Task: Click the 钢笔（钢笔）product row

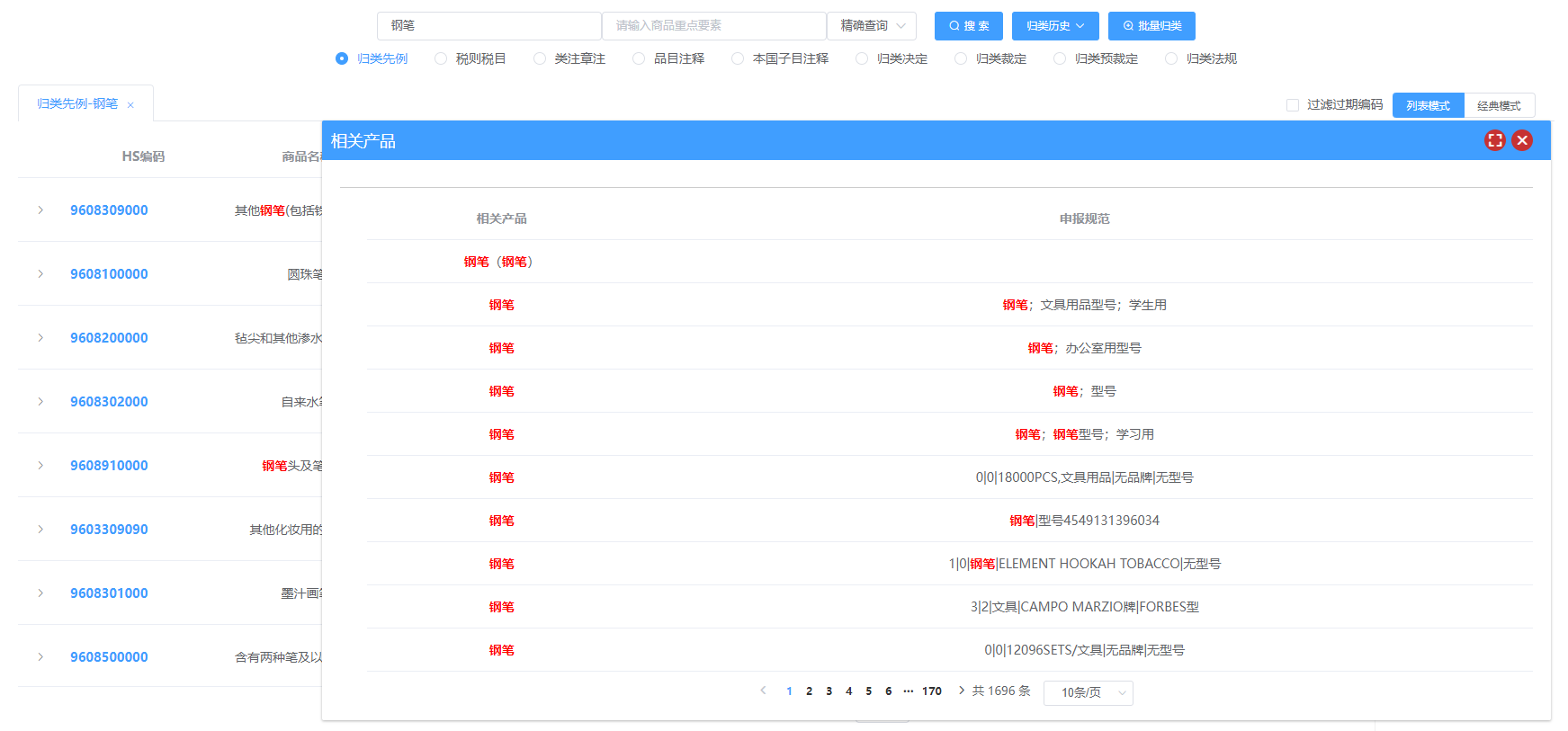Action: click(950, 262)
